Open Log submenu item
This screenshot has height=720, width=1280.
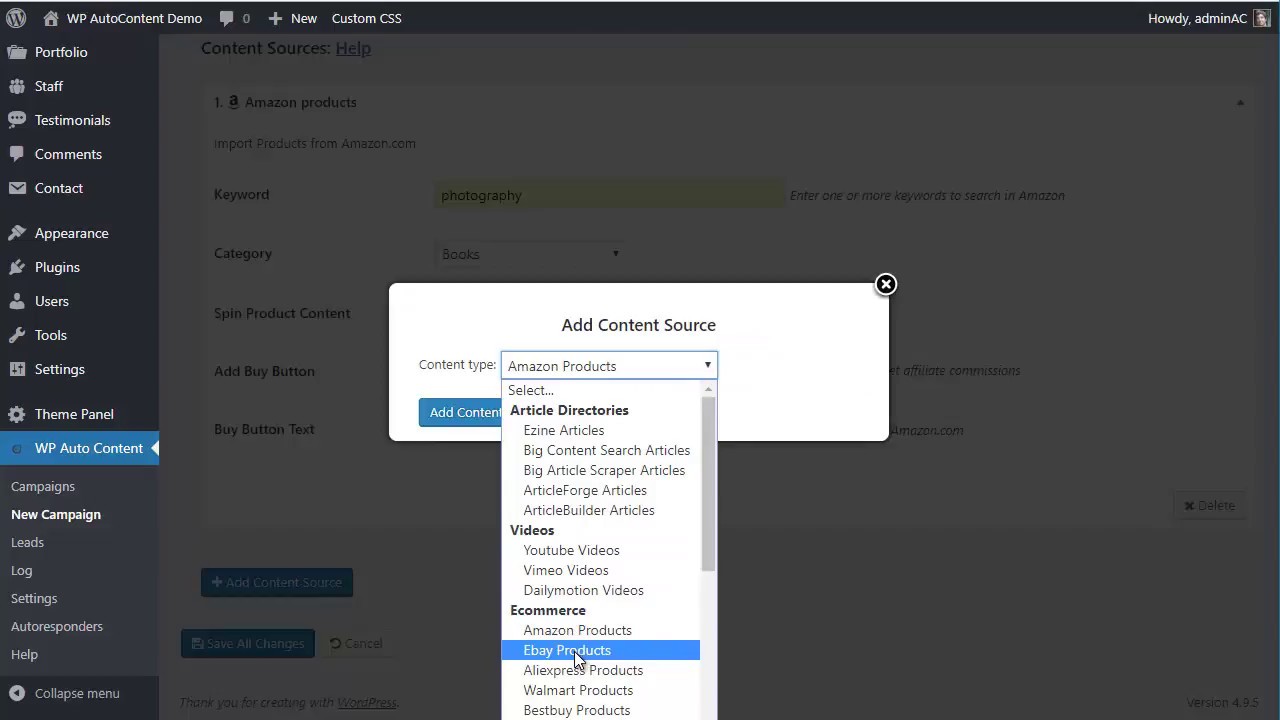coord(22,570)
